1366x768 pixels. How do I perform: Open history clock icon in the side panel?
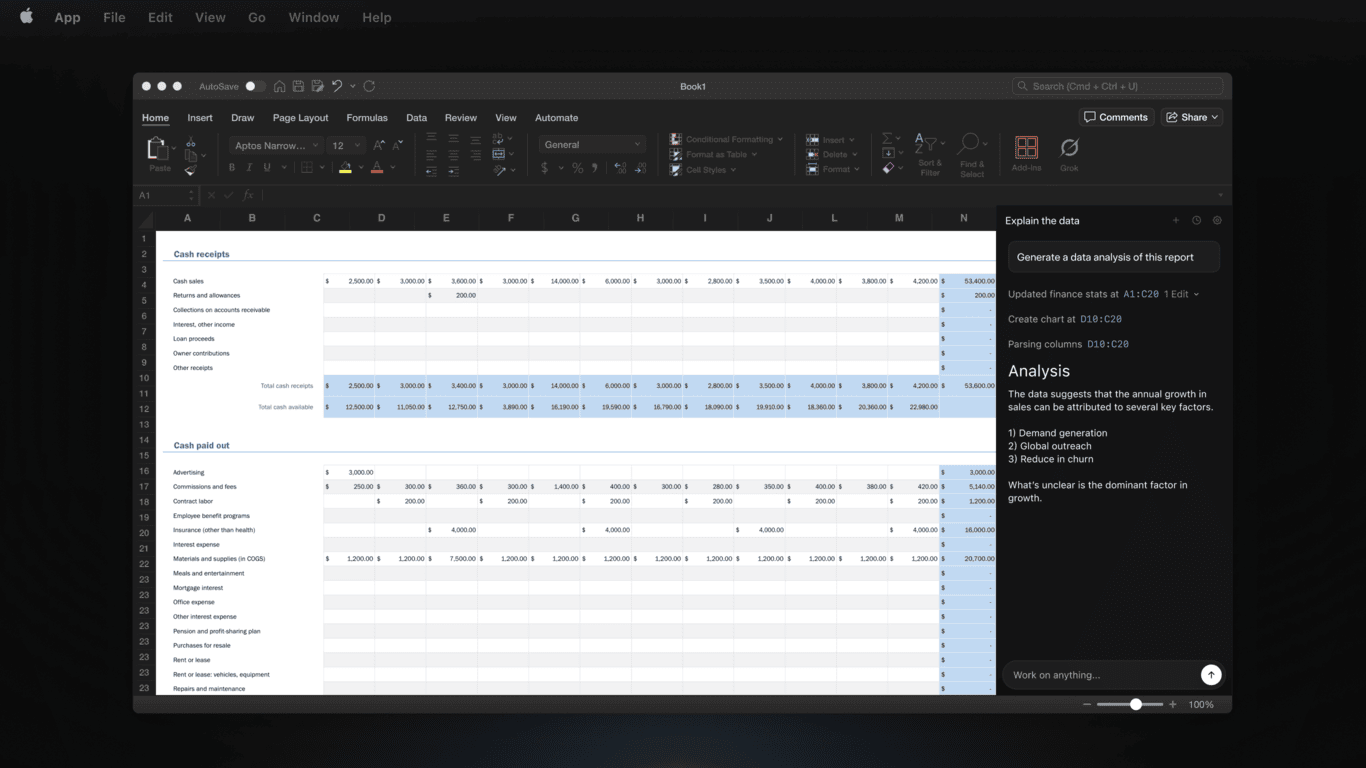click(x=1196, y=220)
